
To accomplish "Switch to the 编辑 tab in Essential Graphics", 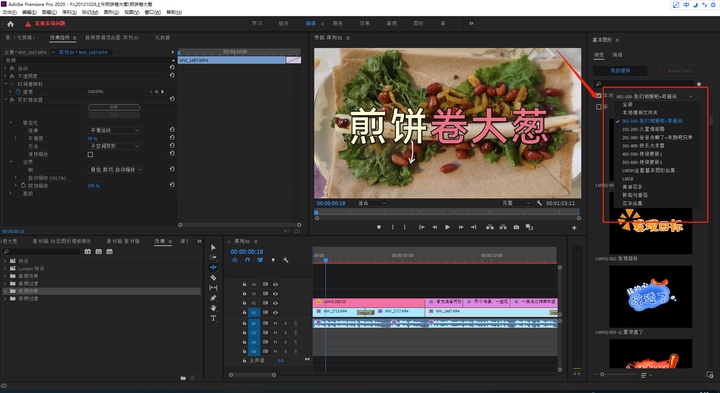I will pos(617,55).
